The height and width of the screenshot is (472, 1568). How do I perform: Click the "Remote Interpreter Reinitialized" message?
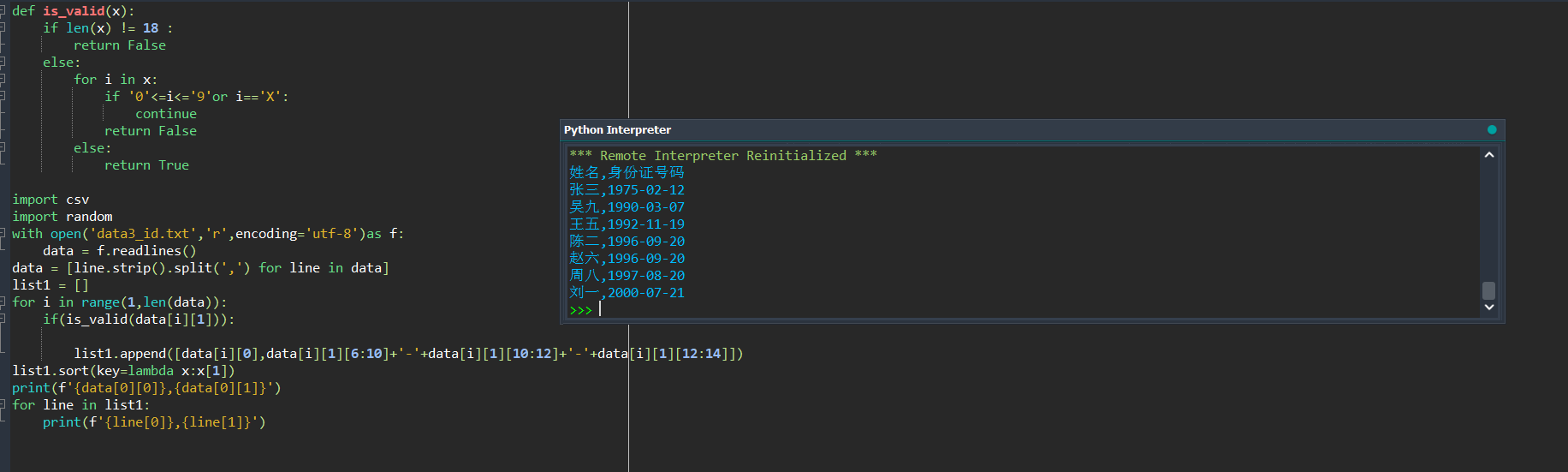[722, 156]
